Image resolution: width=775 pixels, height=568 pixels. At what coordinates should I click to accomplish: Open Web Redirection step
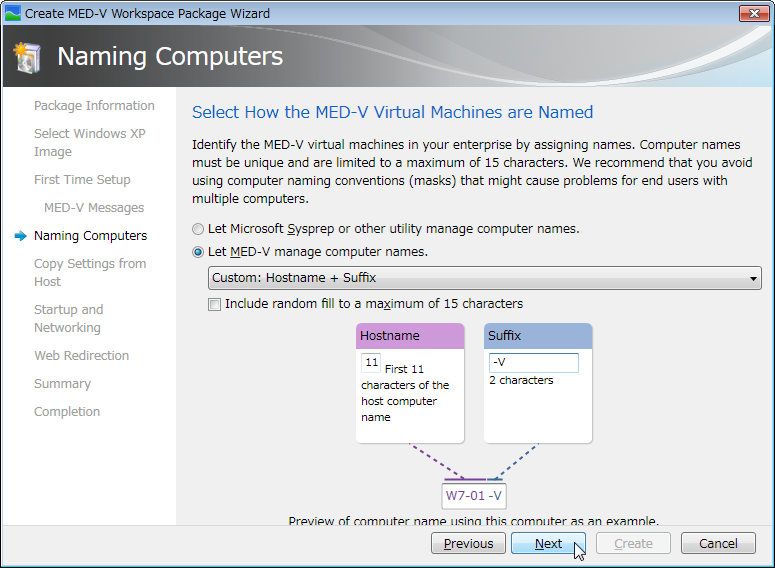(x=82, y=355)
